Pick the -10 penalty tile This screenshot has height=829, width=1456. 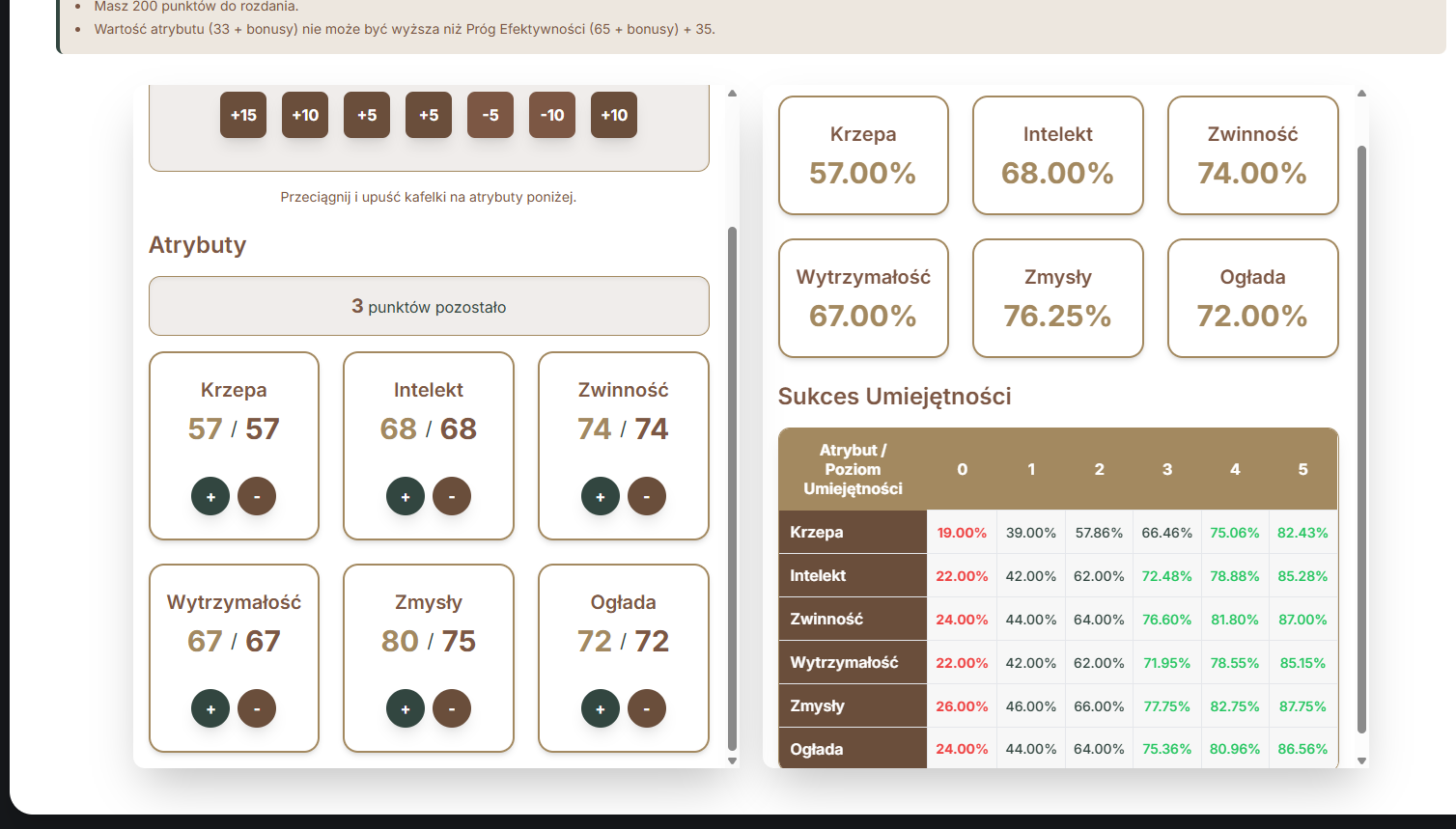click(552, 115)
